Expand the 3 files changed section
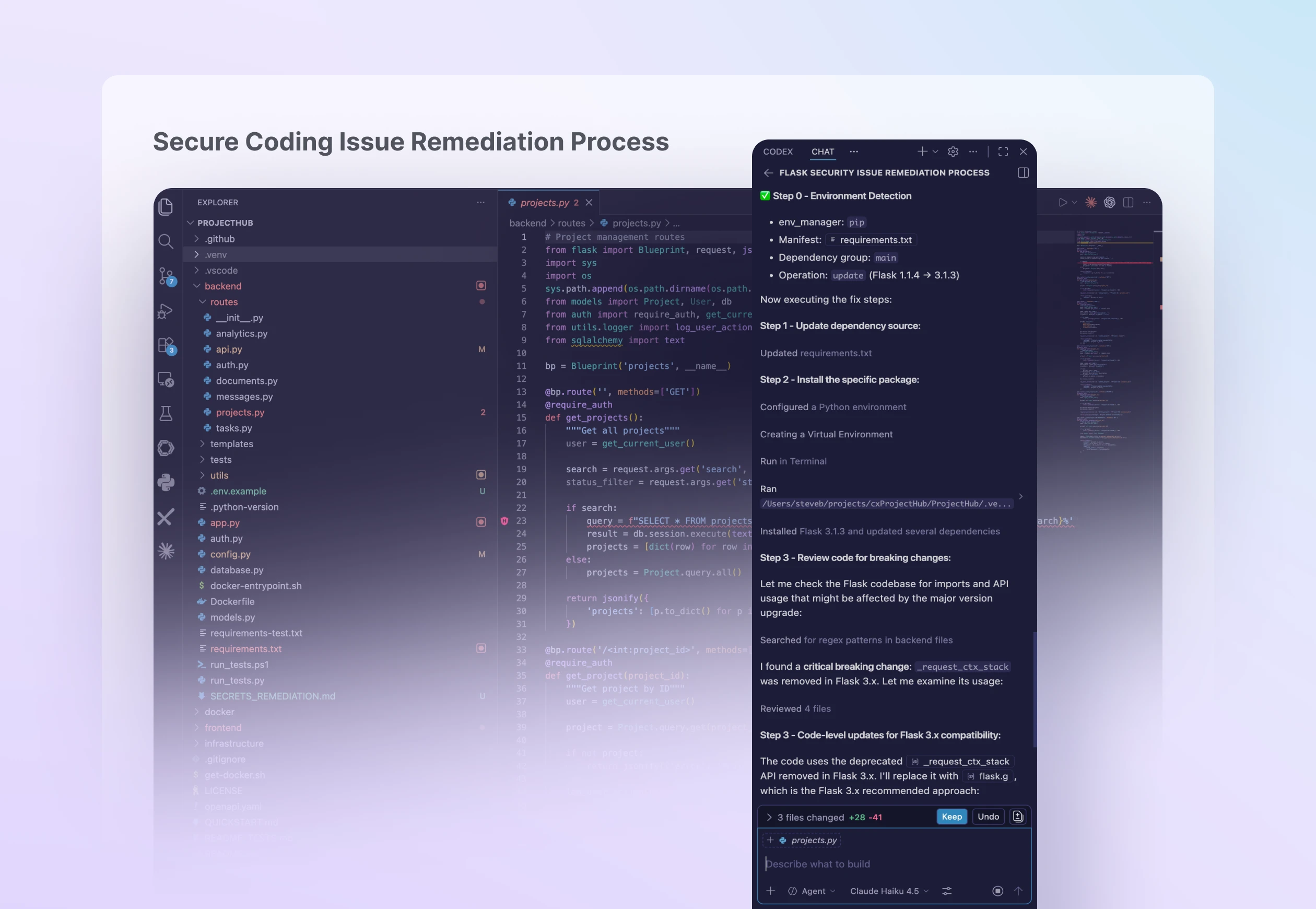 pyautogui.click(x=770, y=817)
